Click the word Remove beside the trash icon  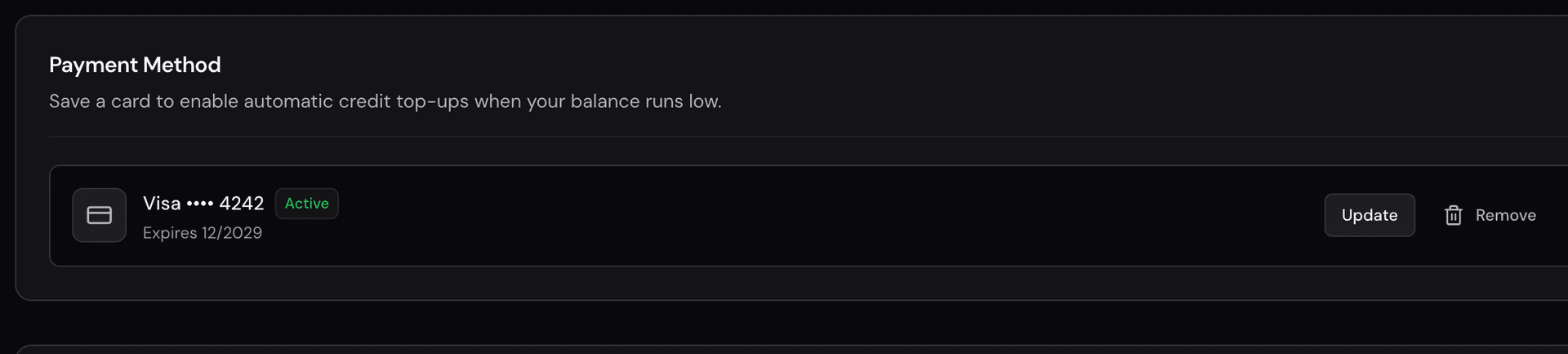point(1505,215)
